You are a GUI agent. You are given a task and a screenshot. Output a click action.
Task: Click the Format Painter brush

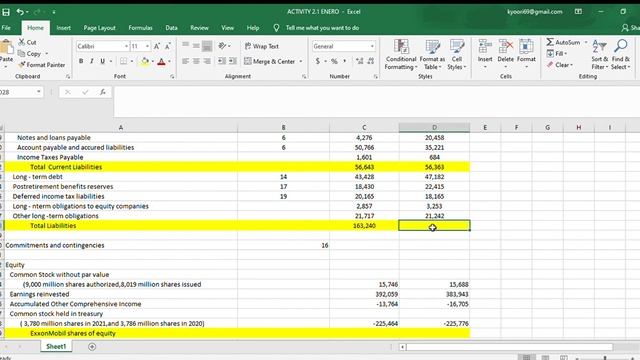click(22, 64)
